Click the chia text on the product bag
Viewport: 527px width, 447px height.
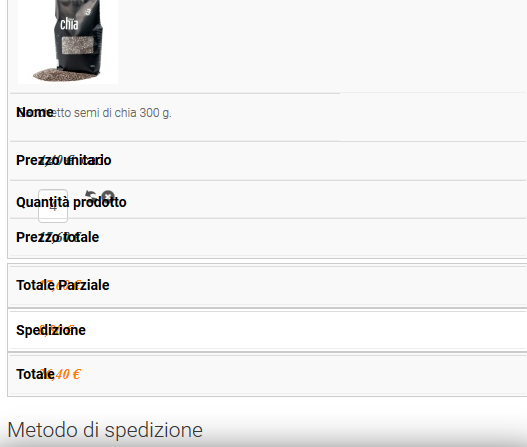(69, 24)
